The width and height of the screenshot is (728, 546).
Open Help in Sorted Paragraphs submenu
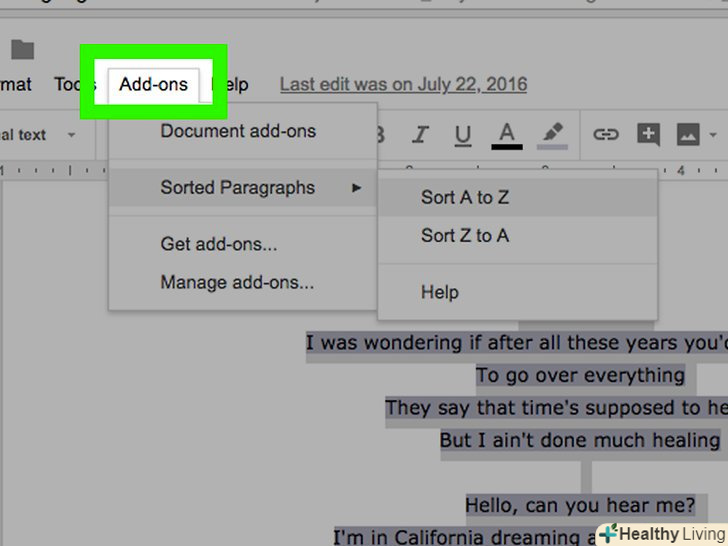click(518, 292)
